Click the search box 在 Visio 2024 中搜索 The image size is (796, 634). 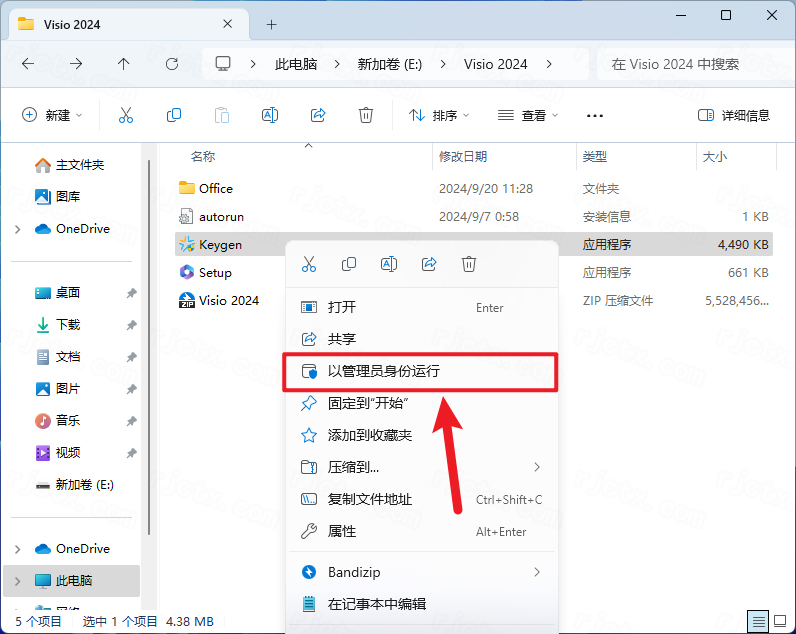point(696,64)
